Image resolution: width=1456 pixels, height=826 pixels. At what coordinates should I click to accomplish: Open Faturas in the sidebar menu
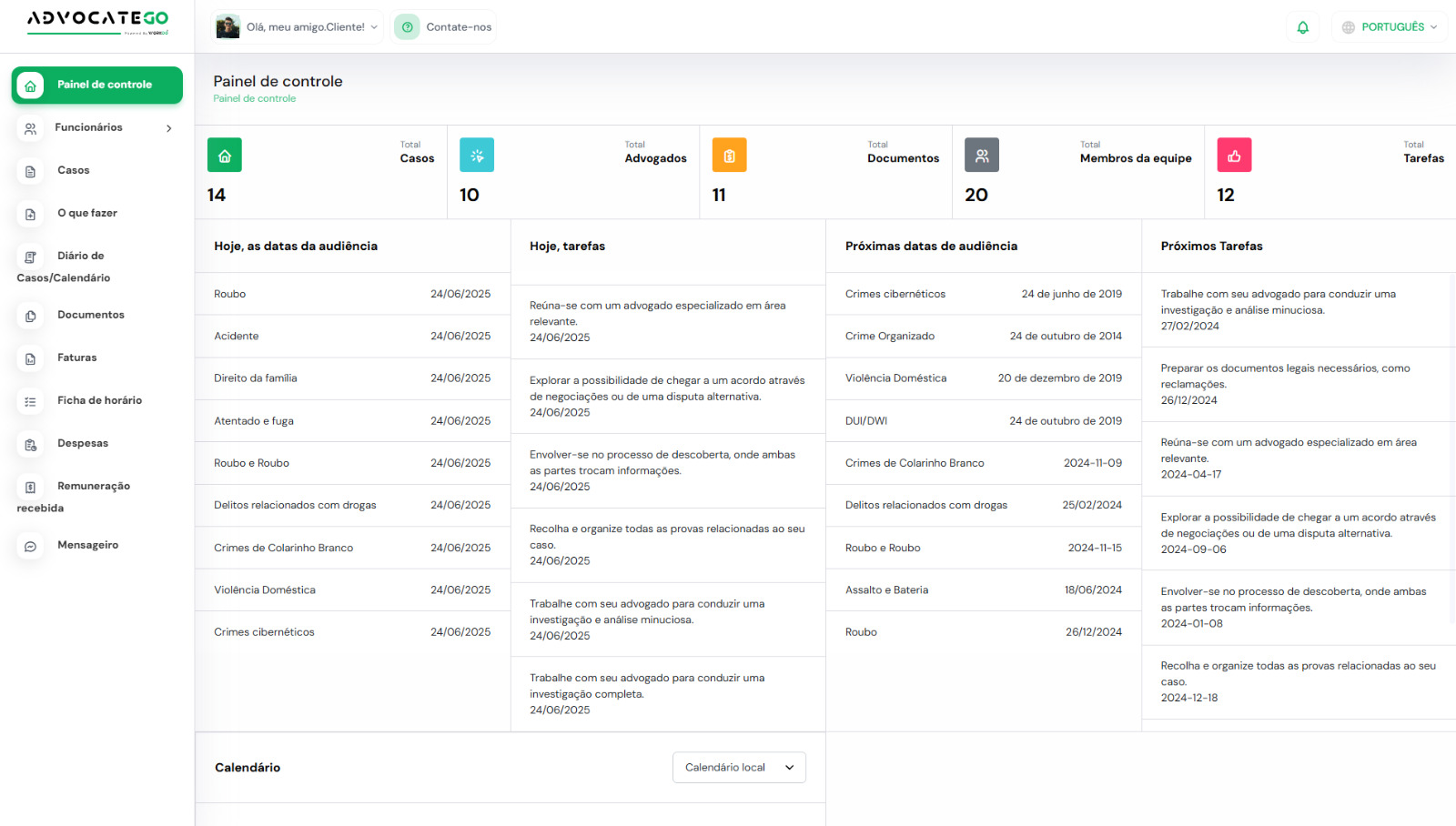(x=76, y=358)
